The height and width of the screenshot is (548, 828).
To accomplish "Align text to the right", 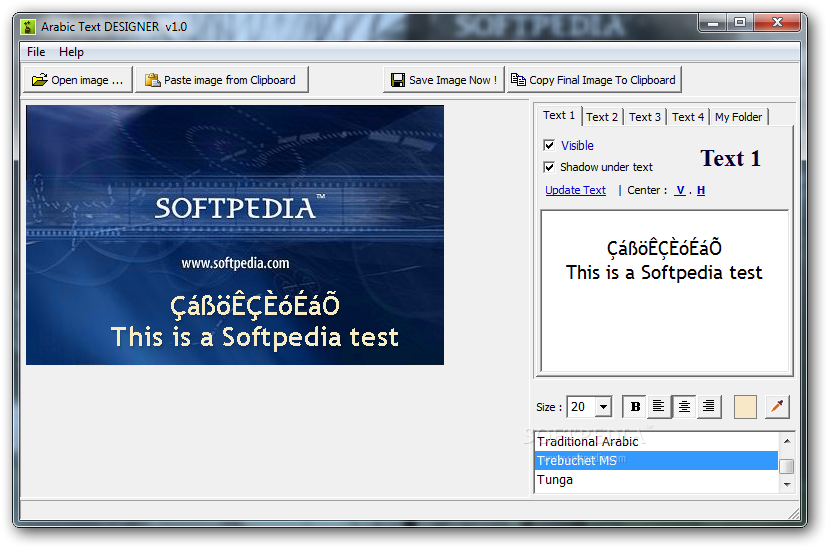I will [709, 407].
